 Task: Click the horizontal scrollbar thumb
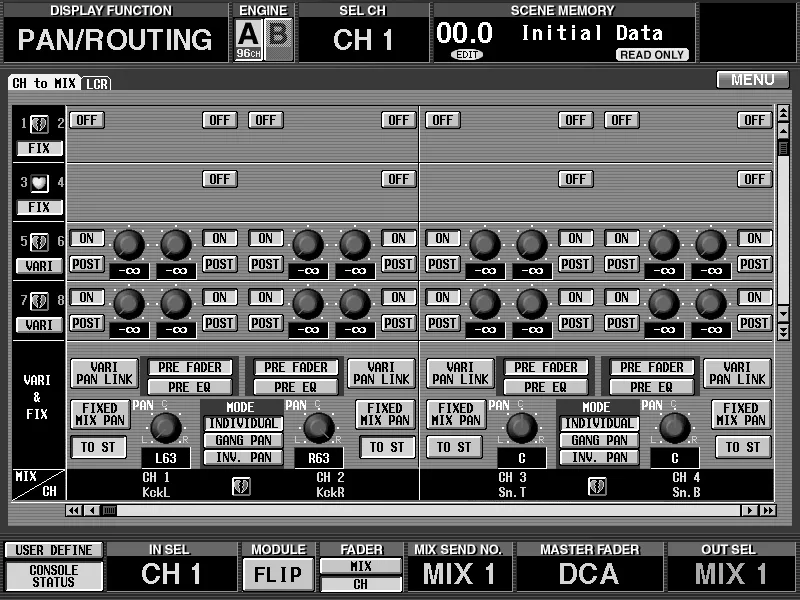(x=108, y=510)
